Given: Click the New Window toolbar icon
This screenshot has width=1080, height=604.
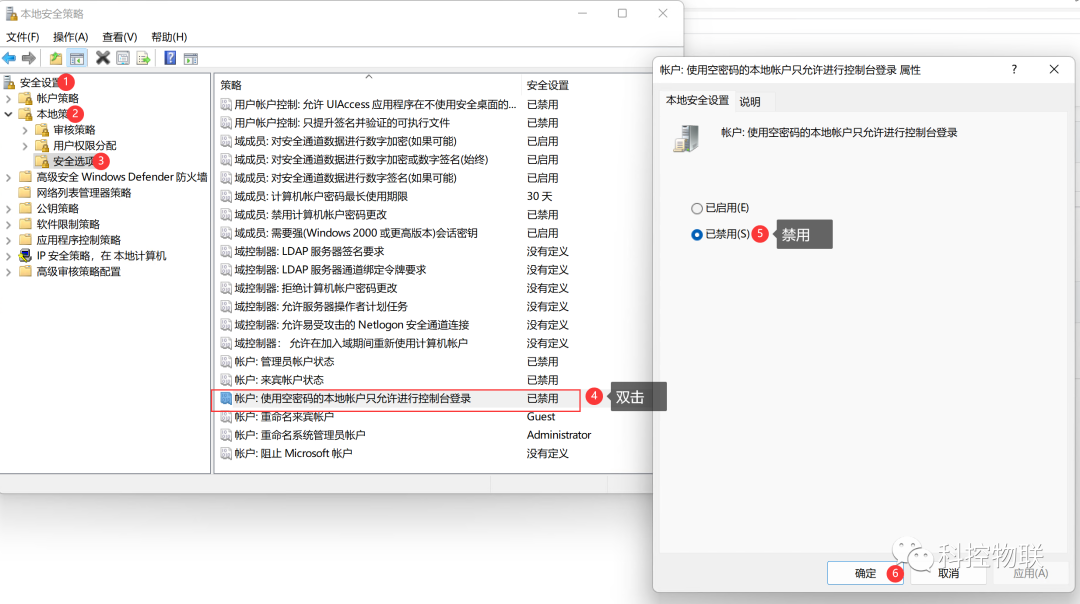Looking at the screenshot, I should [191, 57].
